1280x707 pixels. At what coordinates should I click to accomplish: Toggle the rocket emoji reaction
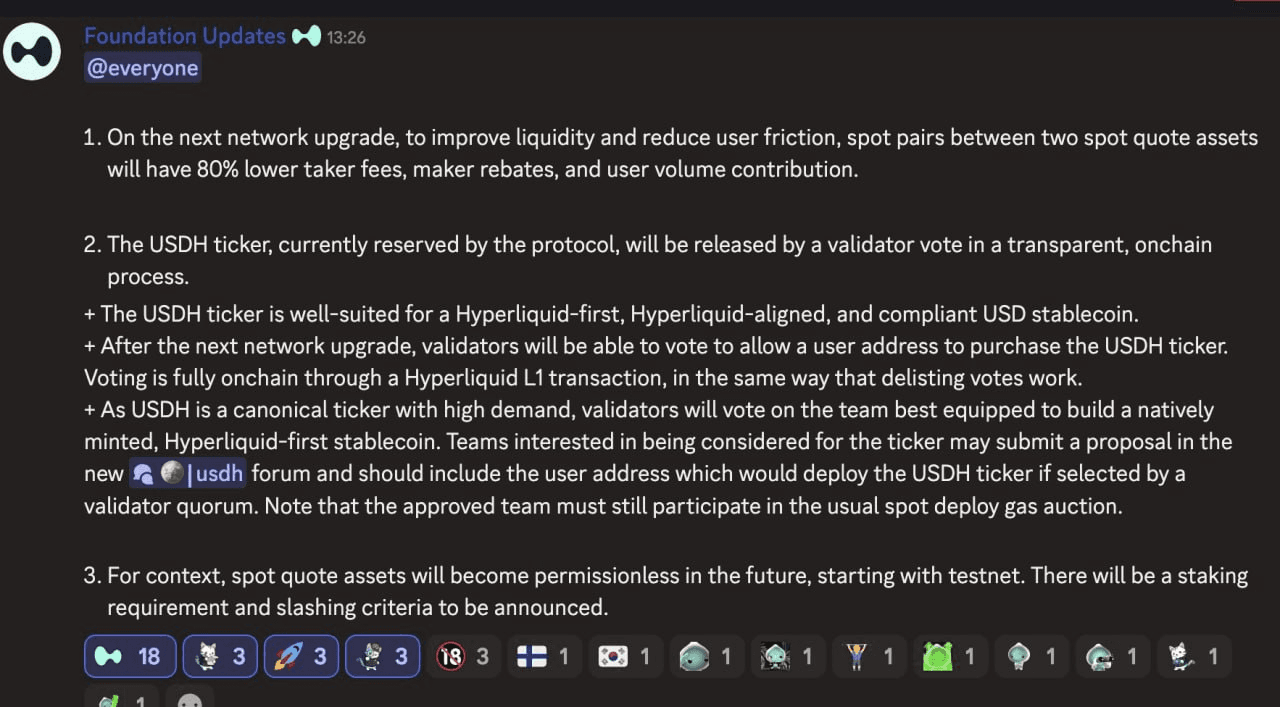[301, 656]
